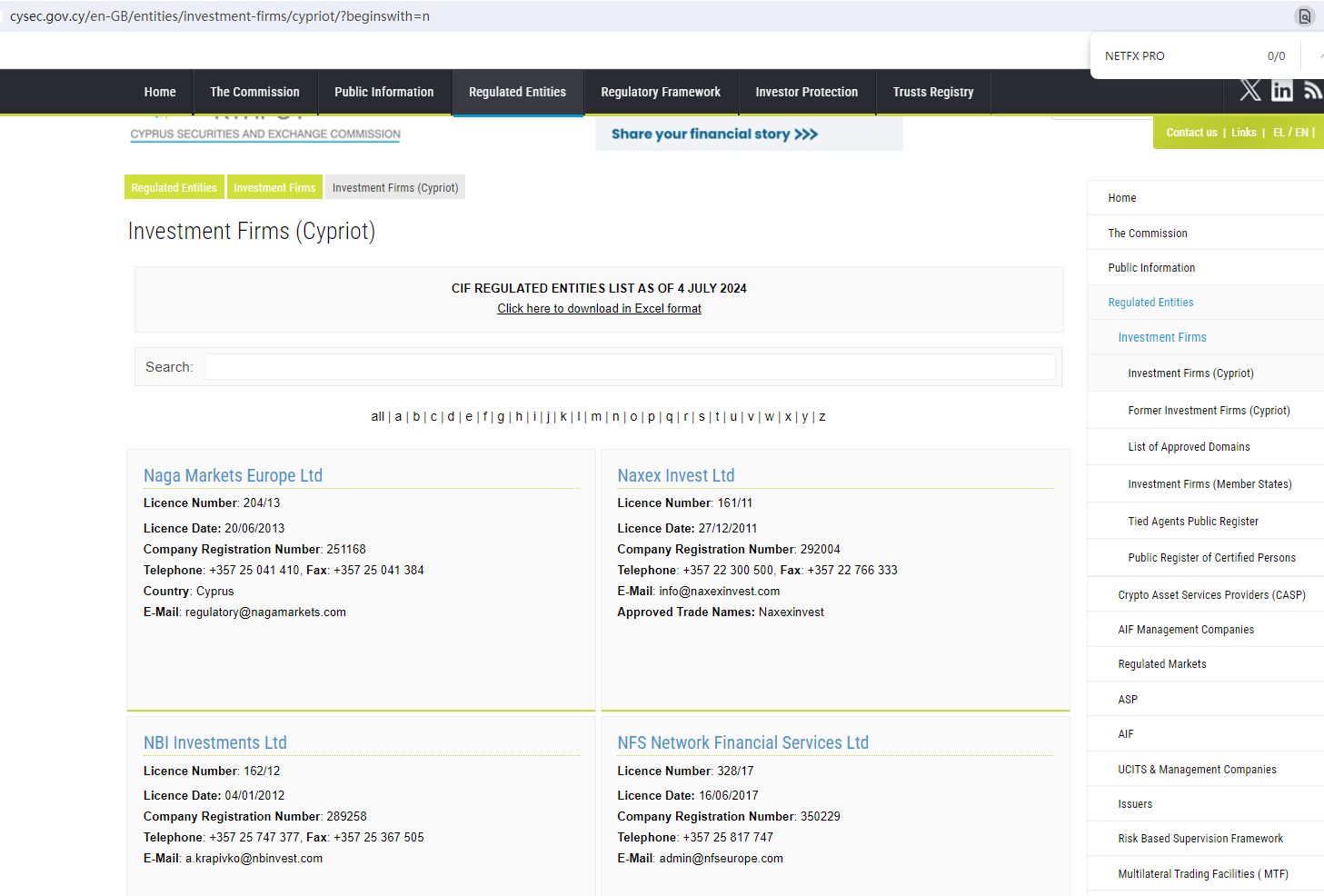Image resolution: width=1324 pixels, height=896 pixels.
Task: Click the Investment Firms breadcrumb
Action: [274, 188]
